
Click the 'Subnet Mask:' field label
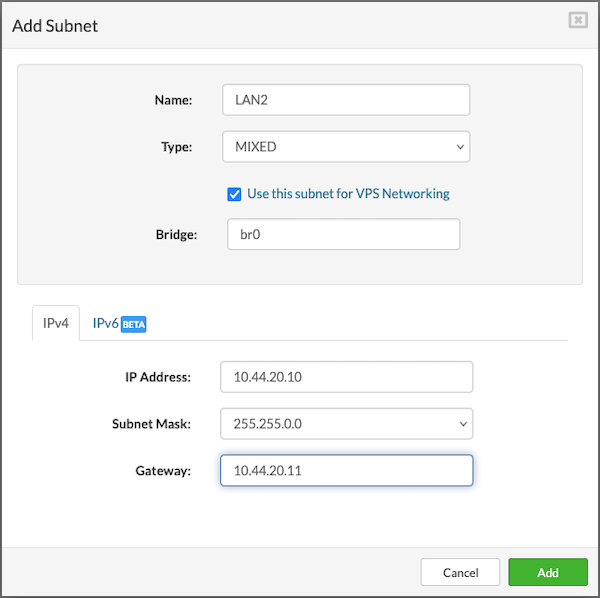click(x=153, y=424)
